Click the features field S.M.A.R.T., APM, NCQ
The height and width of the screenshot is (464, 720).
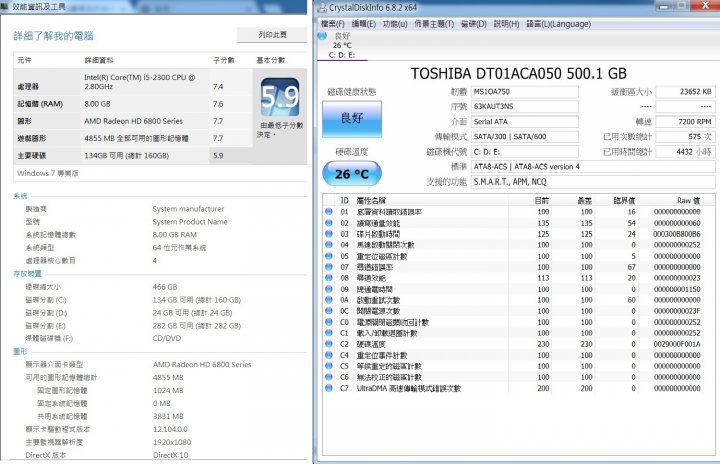coord(593,182)
